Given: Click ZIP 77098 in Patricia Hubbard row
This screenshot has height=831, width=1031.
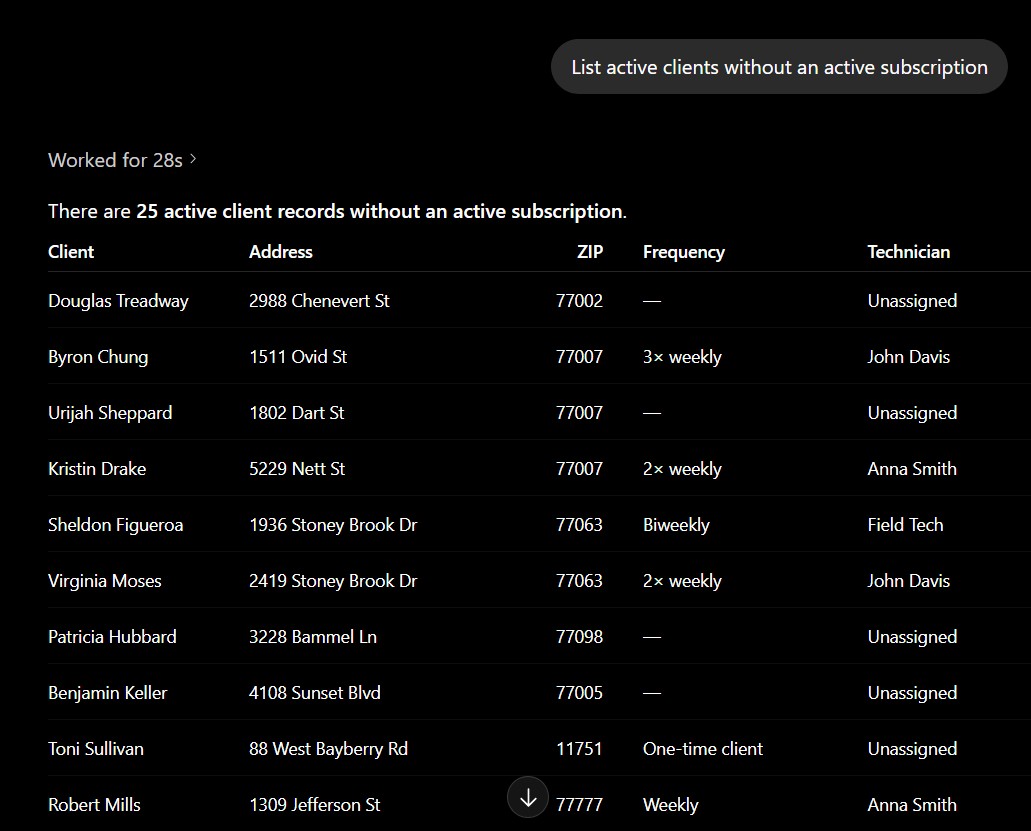Looking at the screenshot, I should [x=579, y=636].
